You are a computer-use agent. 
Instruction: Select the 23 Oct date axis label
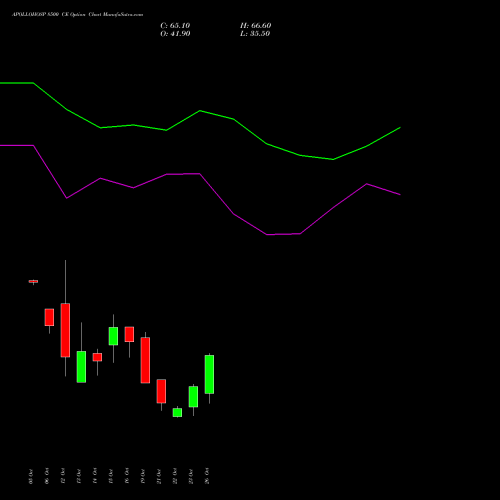[x=191, y=476]
